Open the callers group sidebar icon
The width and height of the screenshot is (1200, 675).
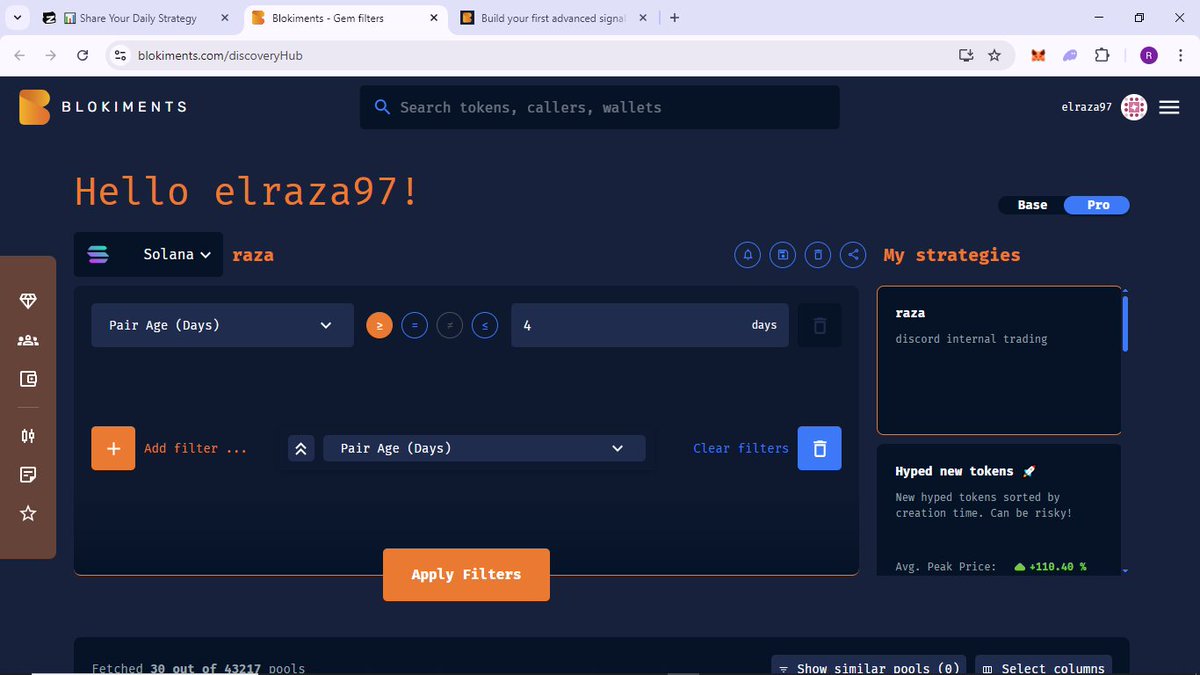28,341
